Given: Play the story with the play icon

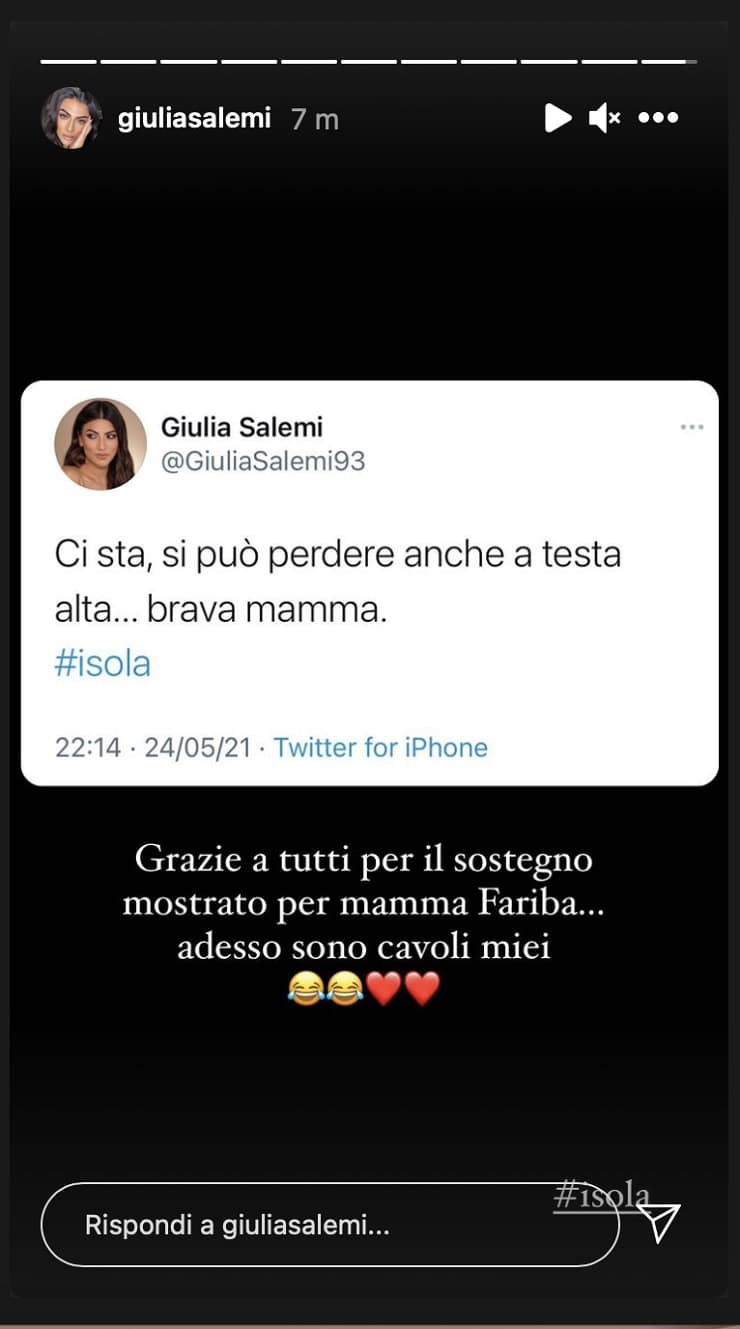Looking at the screenshot, I should 557,118.
